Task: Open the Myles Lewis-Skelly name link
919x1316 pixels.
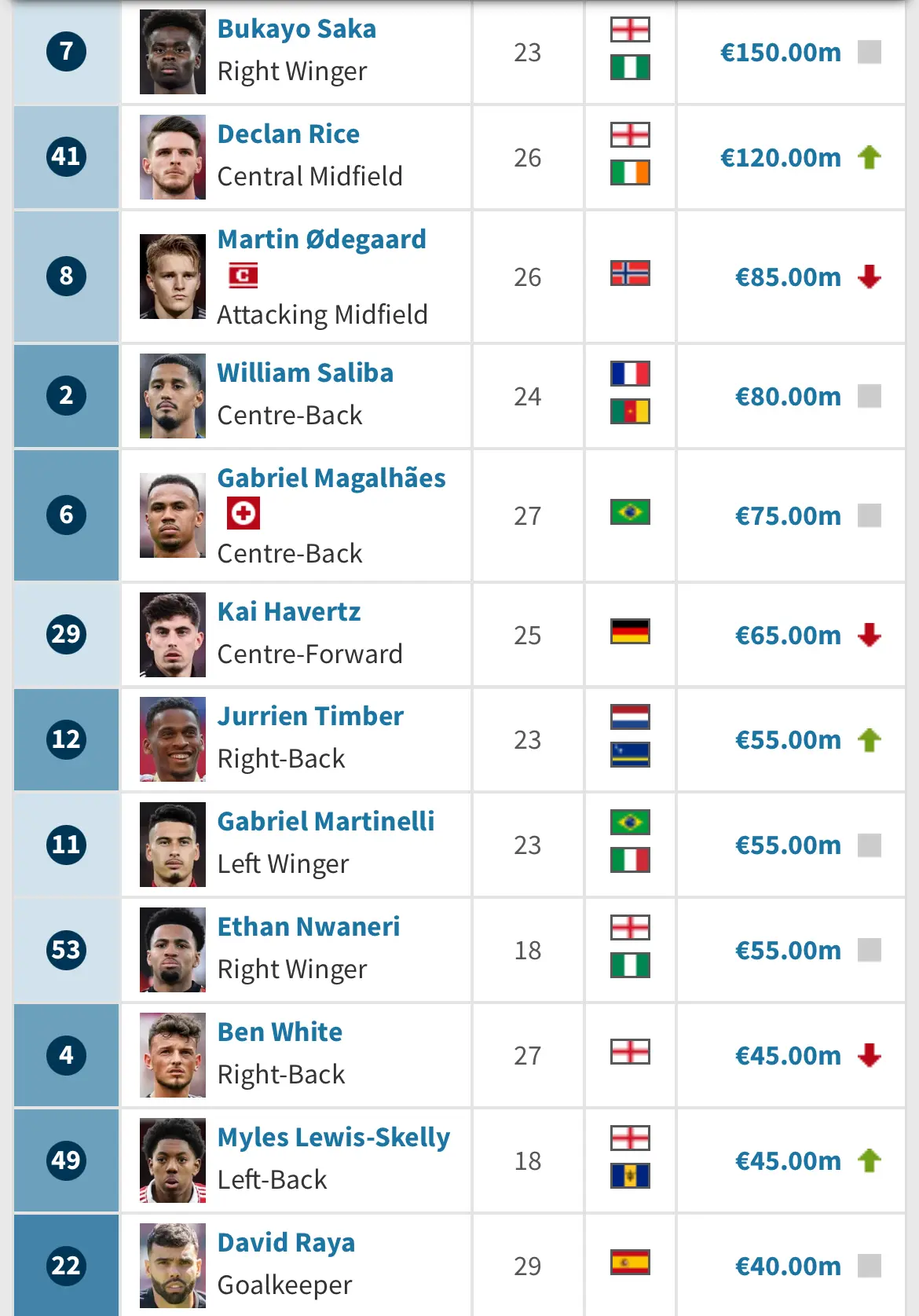Action: click(x=334, y=1137)
